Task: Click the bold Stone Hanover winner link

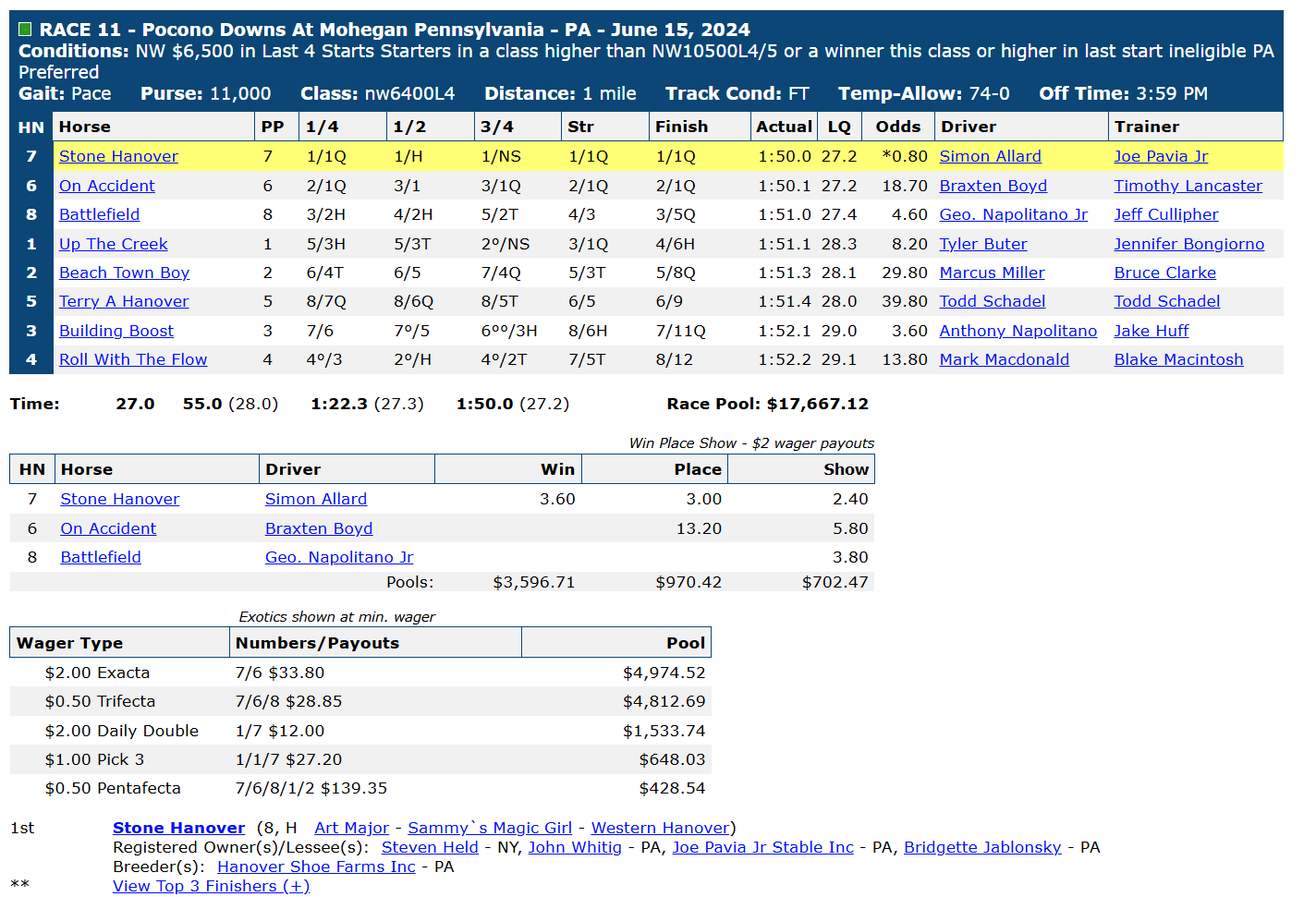Action: tap(178, 828)
